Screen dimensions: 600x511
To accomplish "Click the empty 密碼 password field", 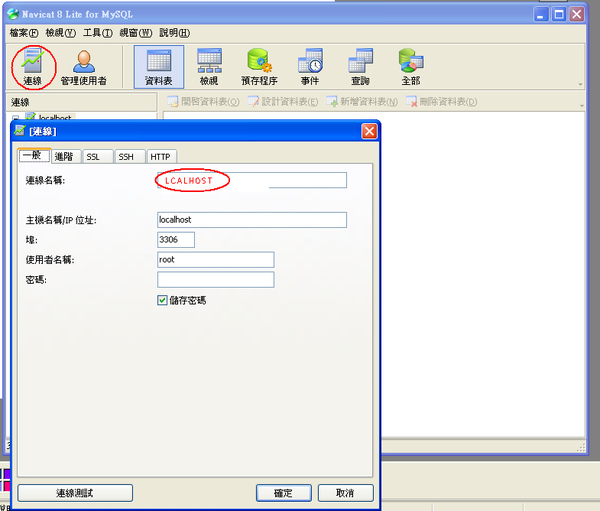I will 215,280.
